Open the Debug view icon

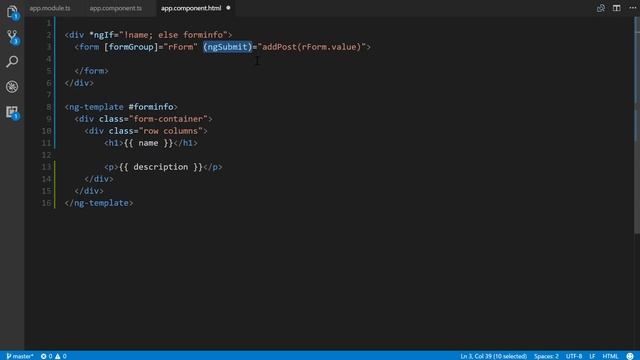pyautogui.click(x=12, y=87)
